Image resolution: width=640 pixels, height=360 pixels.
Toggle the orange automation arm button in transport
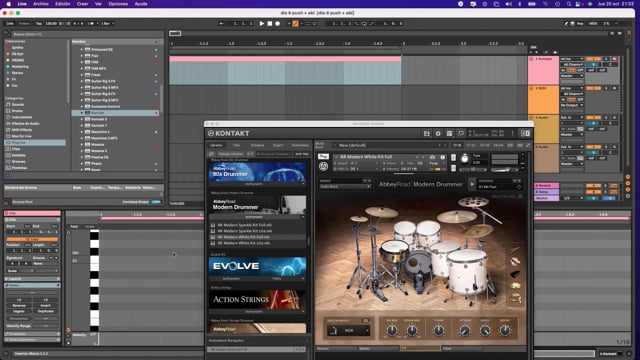tap(295, 24)
